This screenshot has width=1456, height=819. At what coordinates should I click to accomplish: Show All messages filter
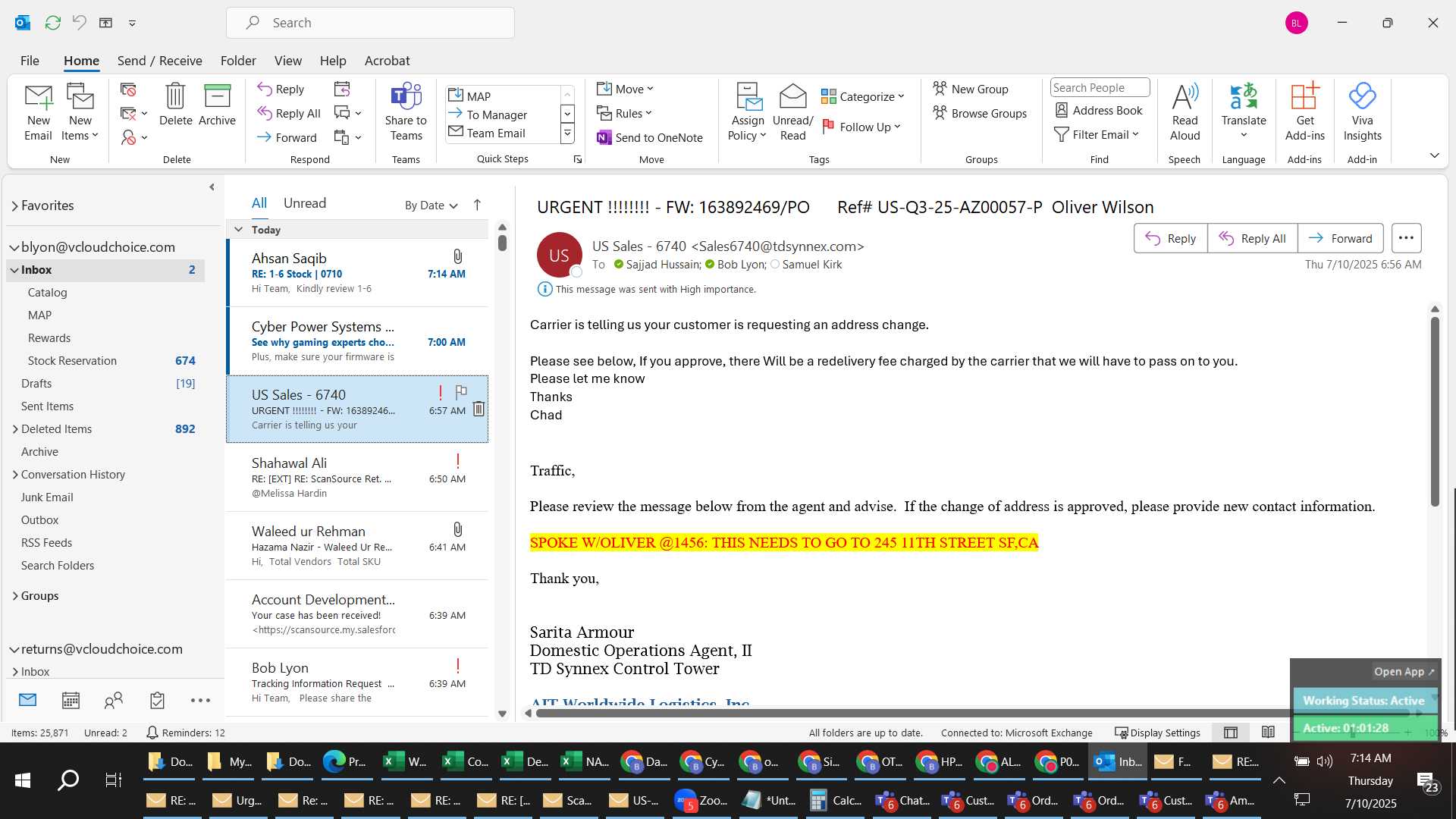(259, 203)
